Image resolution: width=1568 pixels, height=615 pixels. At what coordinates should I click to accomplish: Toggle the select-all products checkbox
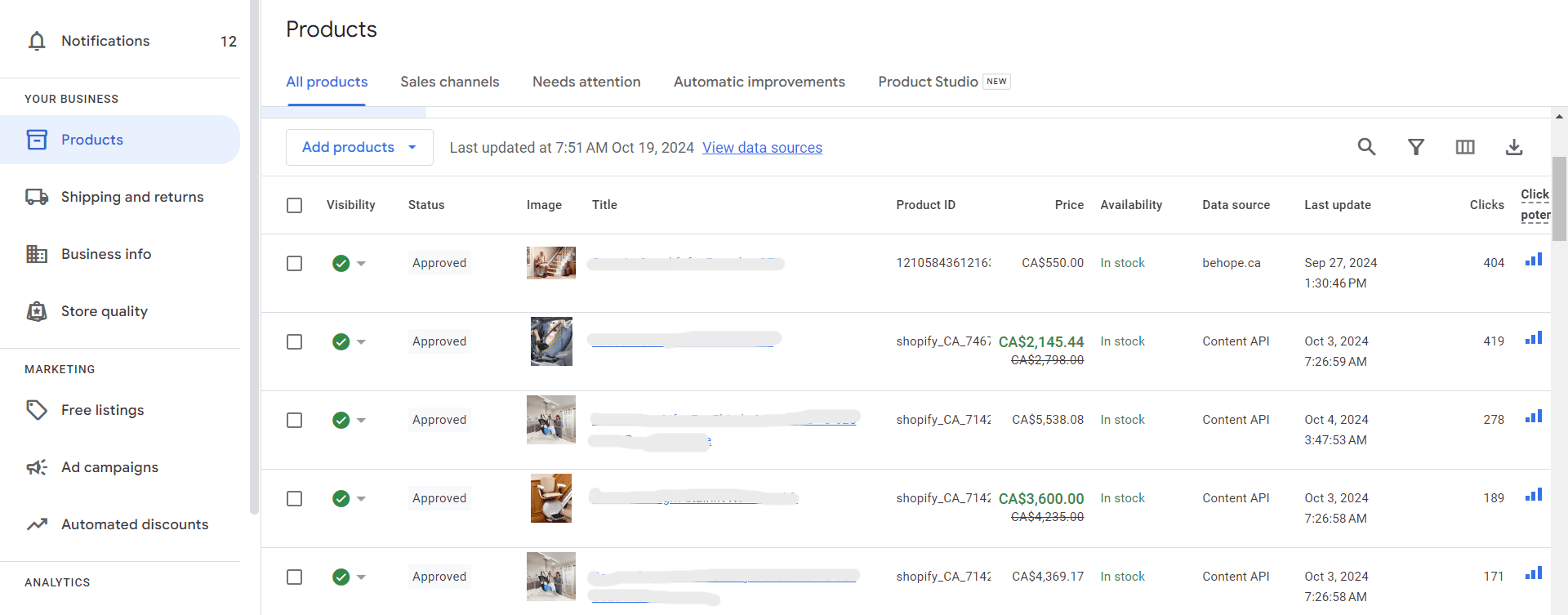295,205
